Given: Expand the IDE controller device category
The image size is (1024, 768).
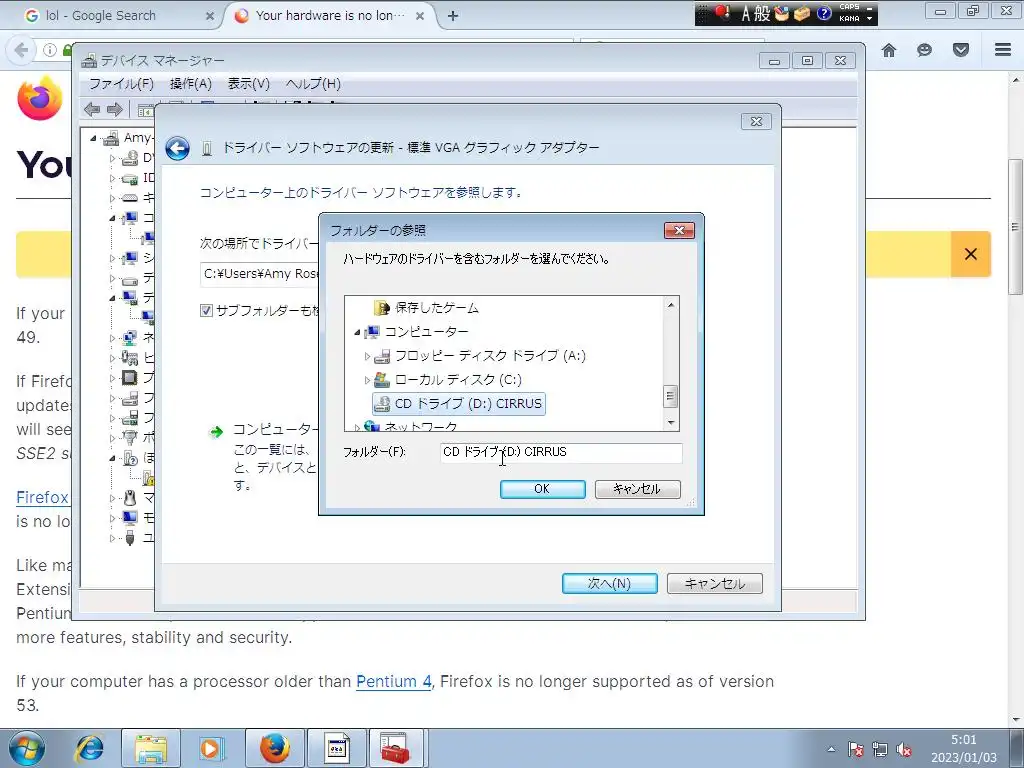Looking at the screenshot, I should 112,178.
